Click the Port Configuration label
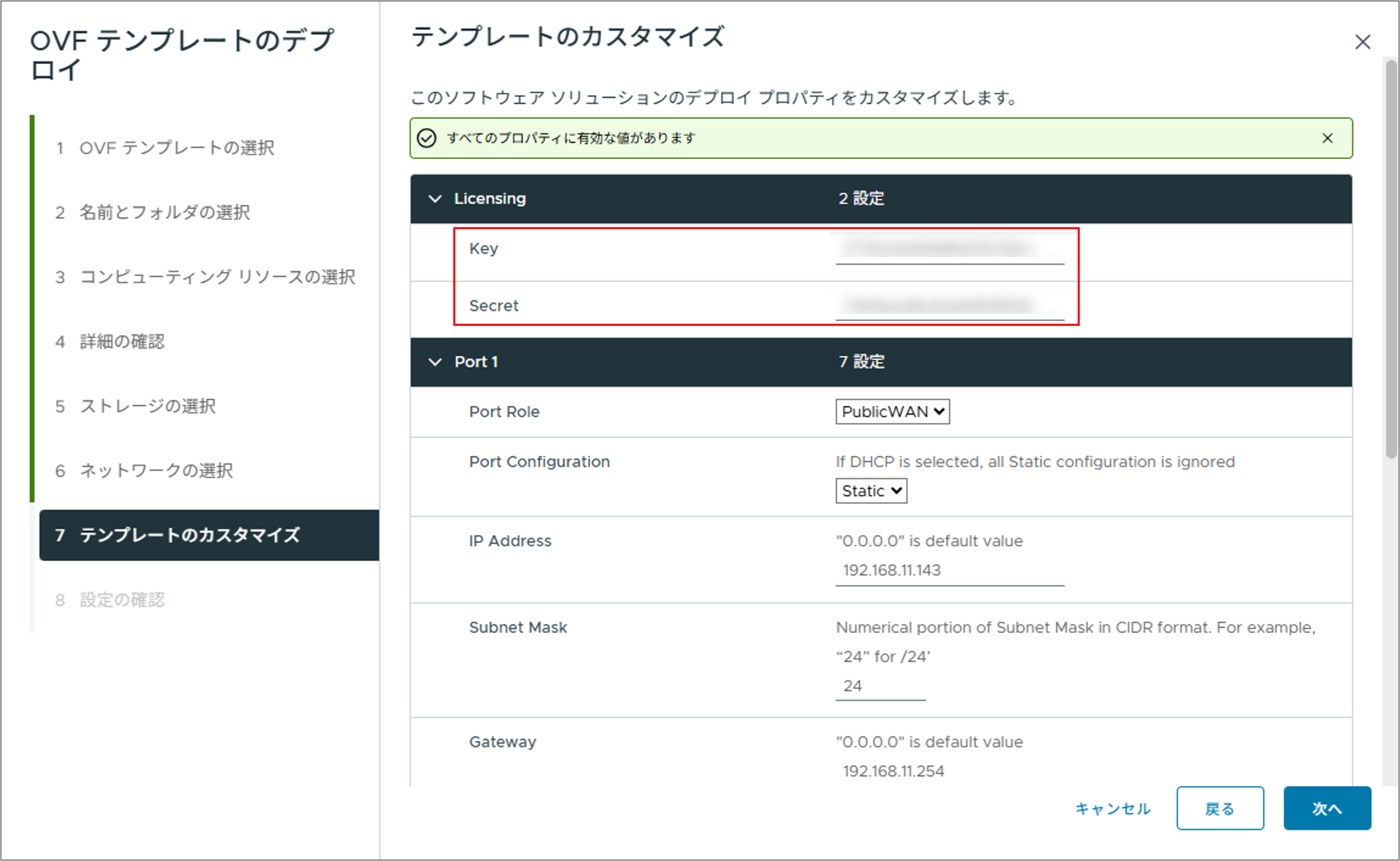Image resolution: width=1400 pixels, height=861 pixels. point(539,462)
